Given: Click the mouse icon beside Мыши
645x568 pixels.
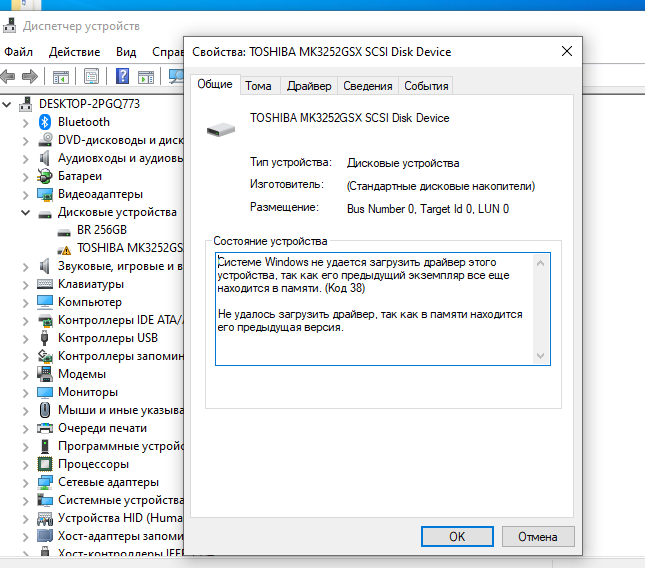Looking at the screenshot, I should tap(45, 410).
